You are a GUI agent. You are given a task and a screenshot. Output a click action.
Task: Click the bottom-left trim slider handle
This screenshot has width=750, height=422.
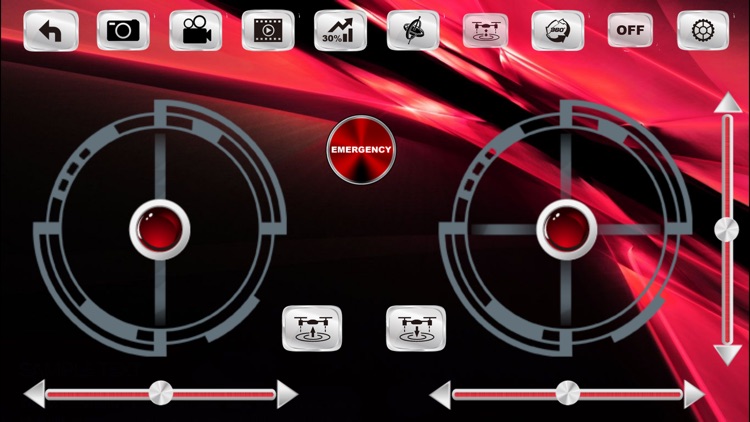pos(161,393)
